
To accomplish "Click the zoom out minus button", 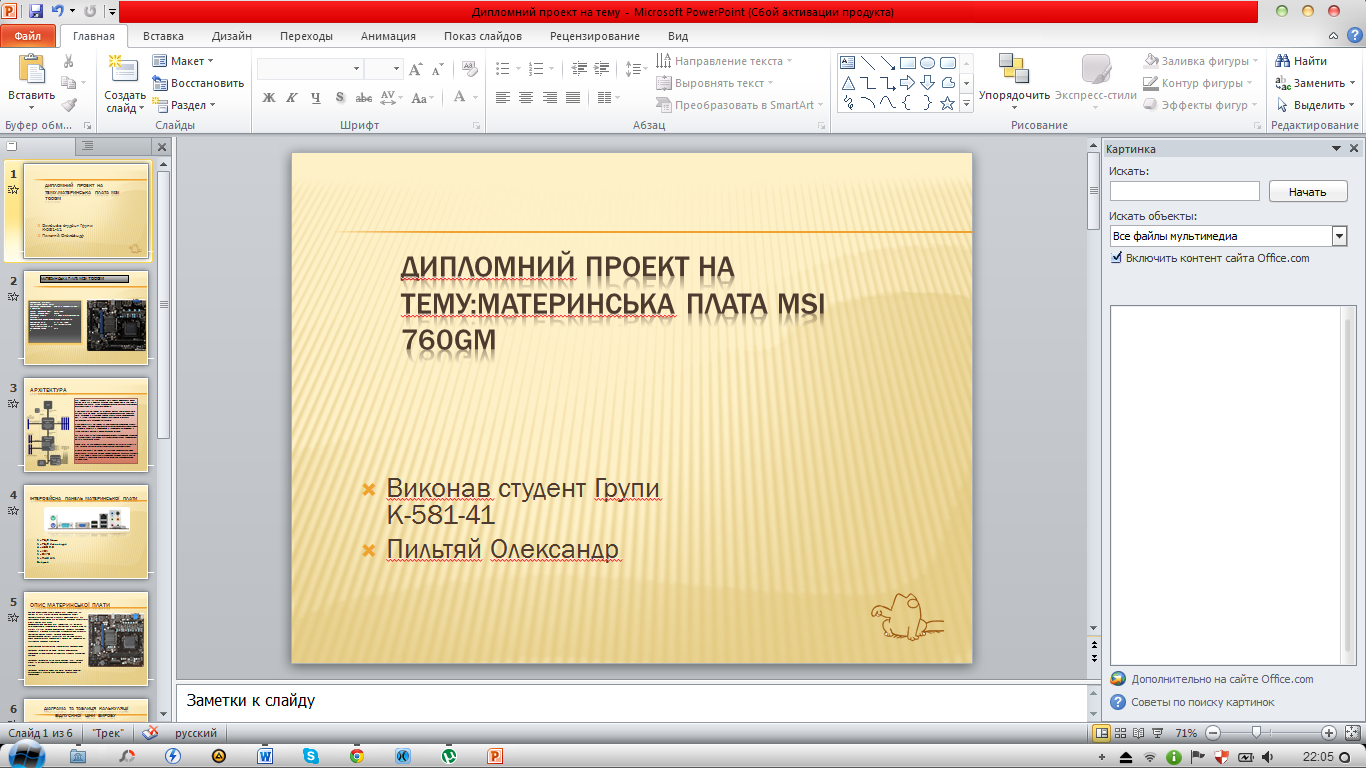I will 1212,733.
